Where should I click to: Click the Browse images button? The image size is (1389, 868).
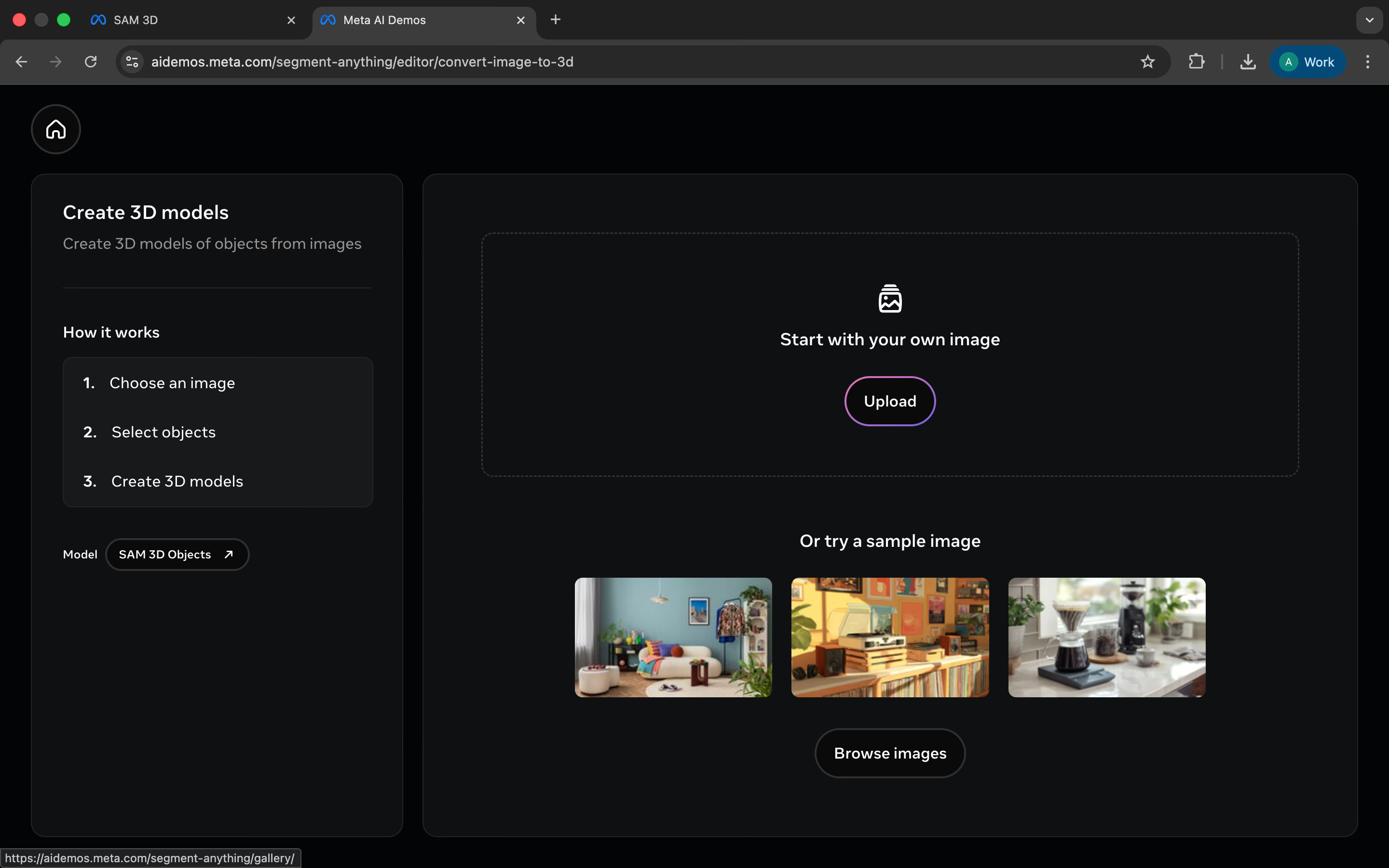(890, 753)
